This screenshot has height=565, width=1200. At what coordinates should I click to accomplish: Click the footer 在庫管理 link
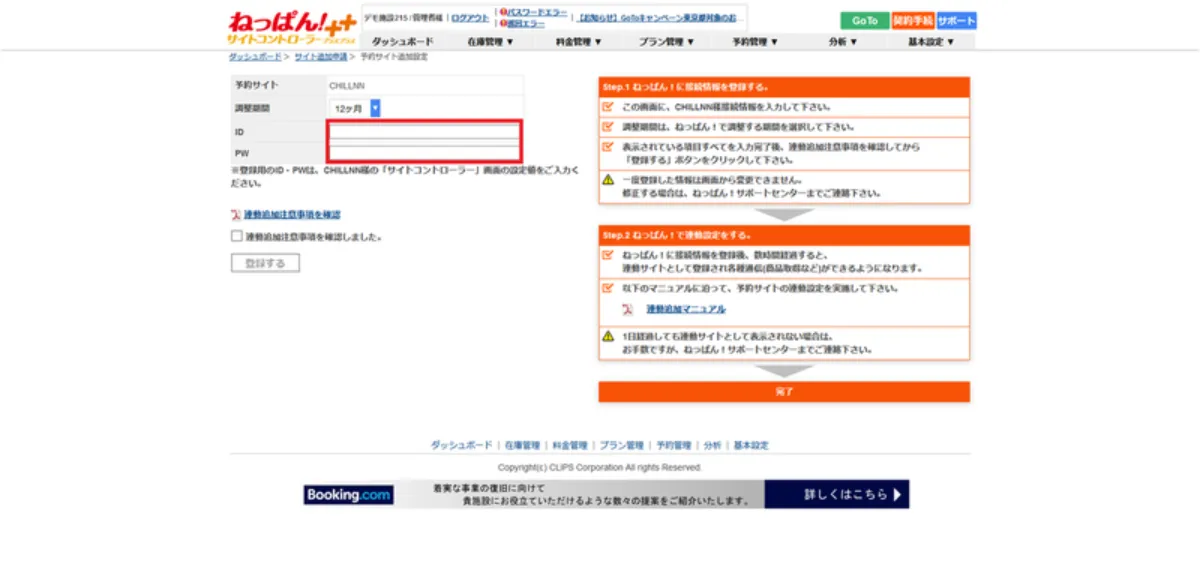tap(522, 445)
